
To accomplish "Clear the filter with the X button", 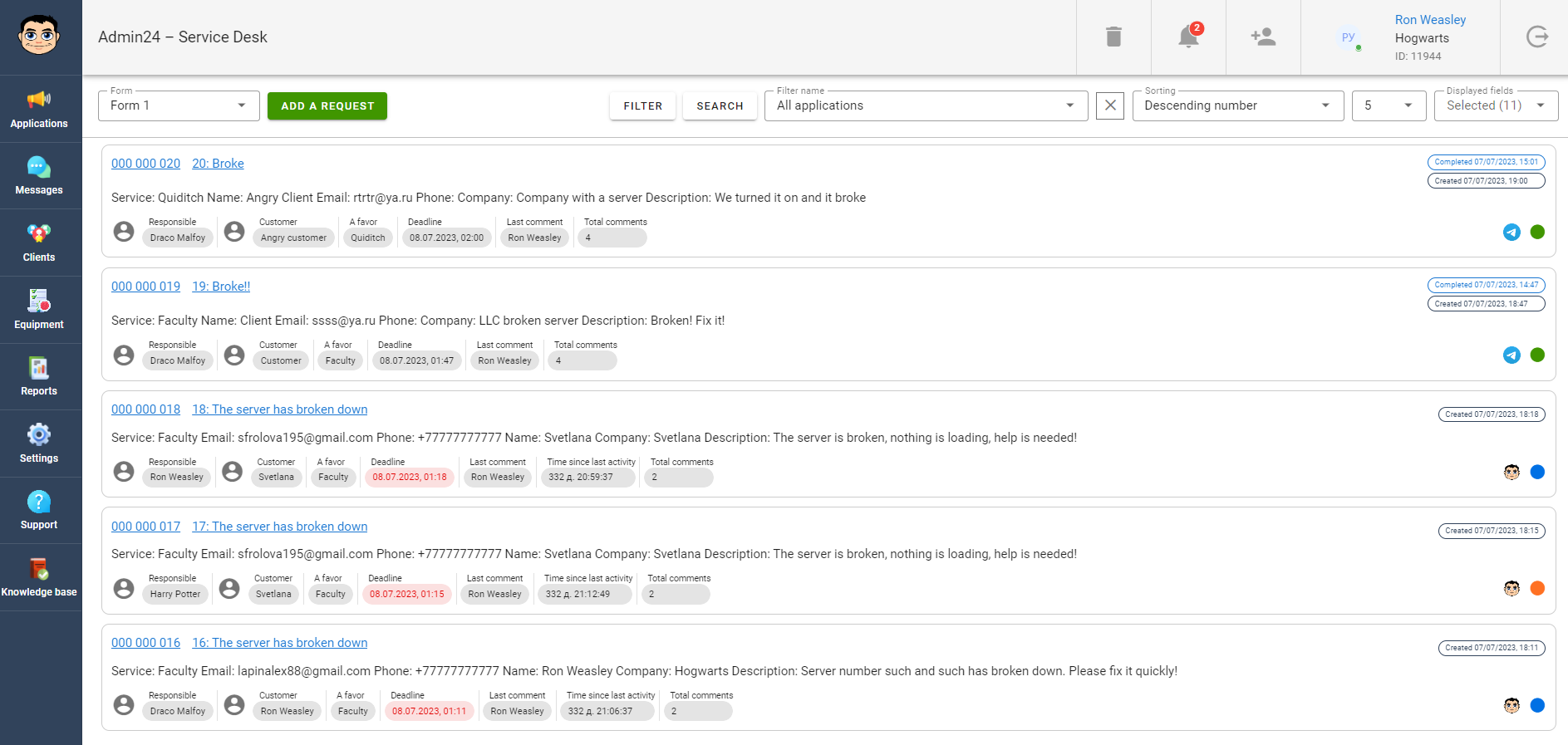I will pos(1110,105).
